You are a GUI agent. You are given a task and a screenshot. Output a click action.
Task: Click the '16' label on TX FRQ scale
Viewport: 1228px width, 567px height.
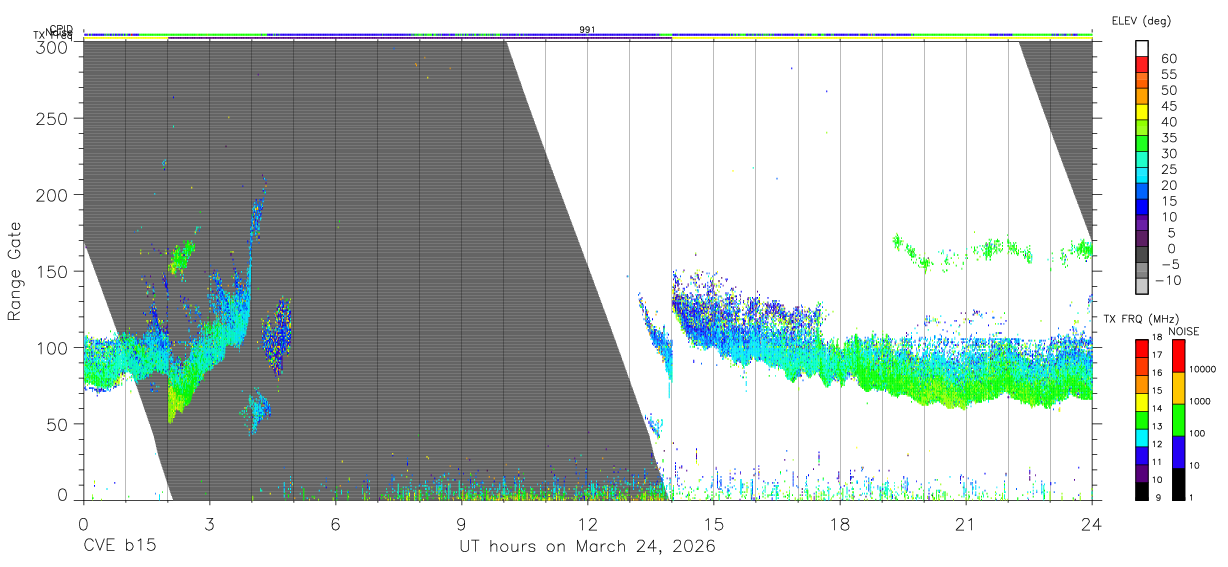pos(1159,372)
